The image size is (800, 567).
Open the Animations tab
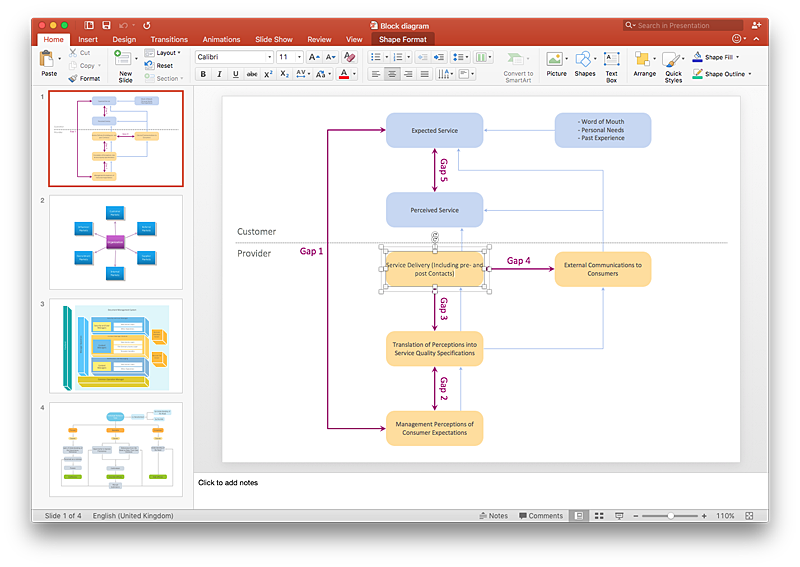(221, 39)
